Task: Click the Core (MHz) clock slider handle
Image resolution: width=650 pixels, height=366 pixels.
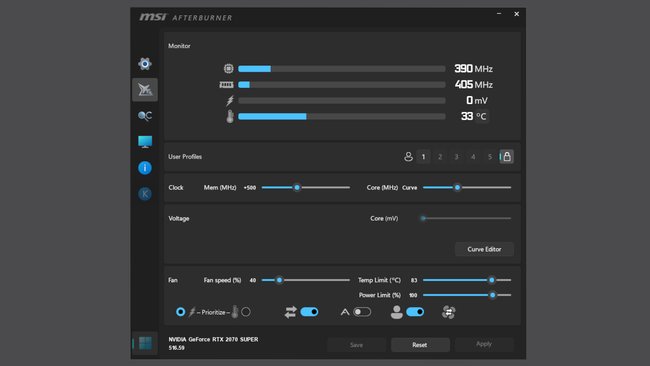Action: point(457,187)
